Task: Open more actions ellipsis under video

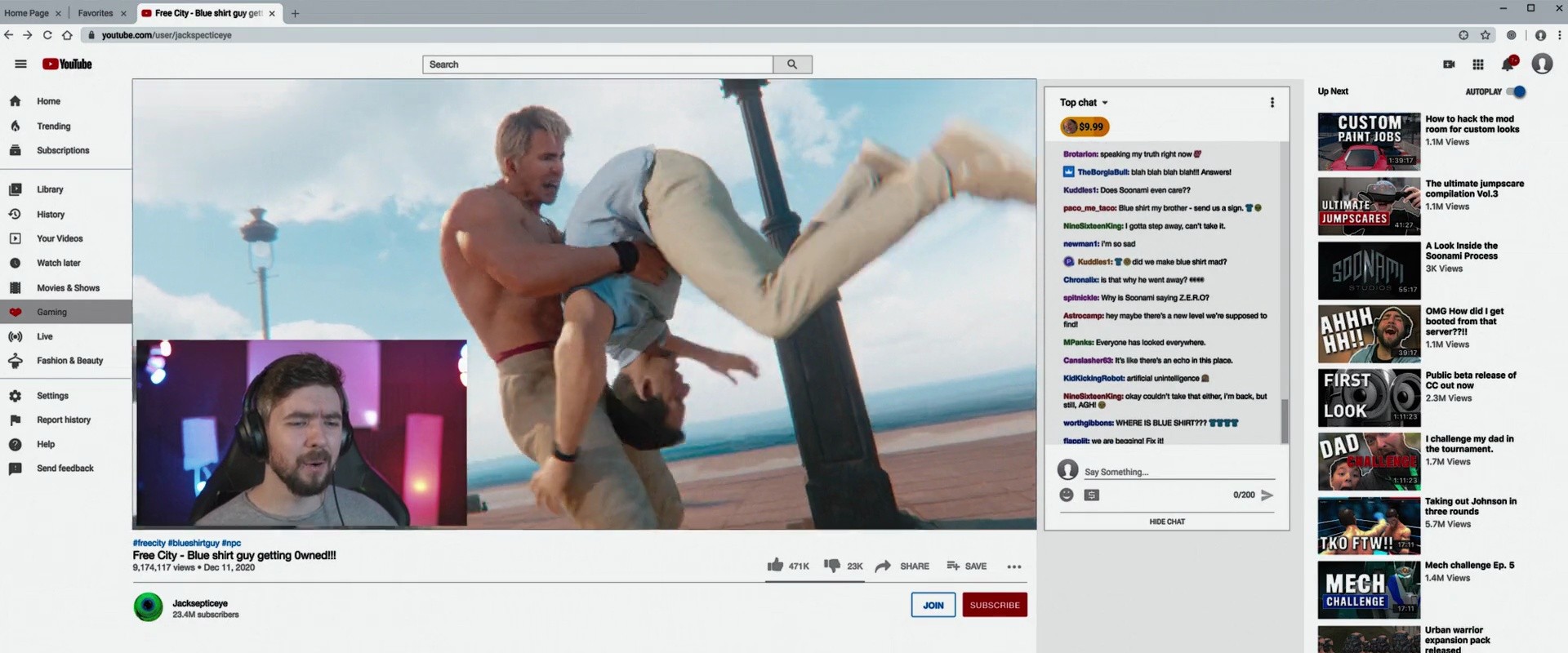Action: click(1014, 566)
